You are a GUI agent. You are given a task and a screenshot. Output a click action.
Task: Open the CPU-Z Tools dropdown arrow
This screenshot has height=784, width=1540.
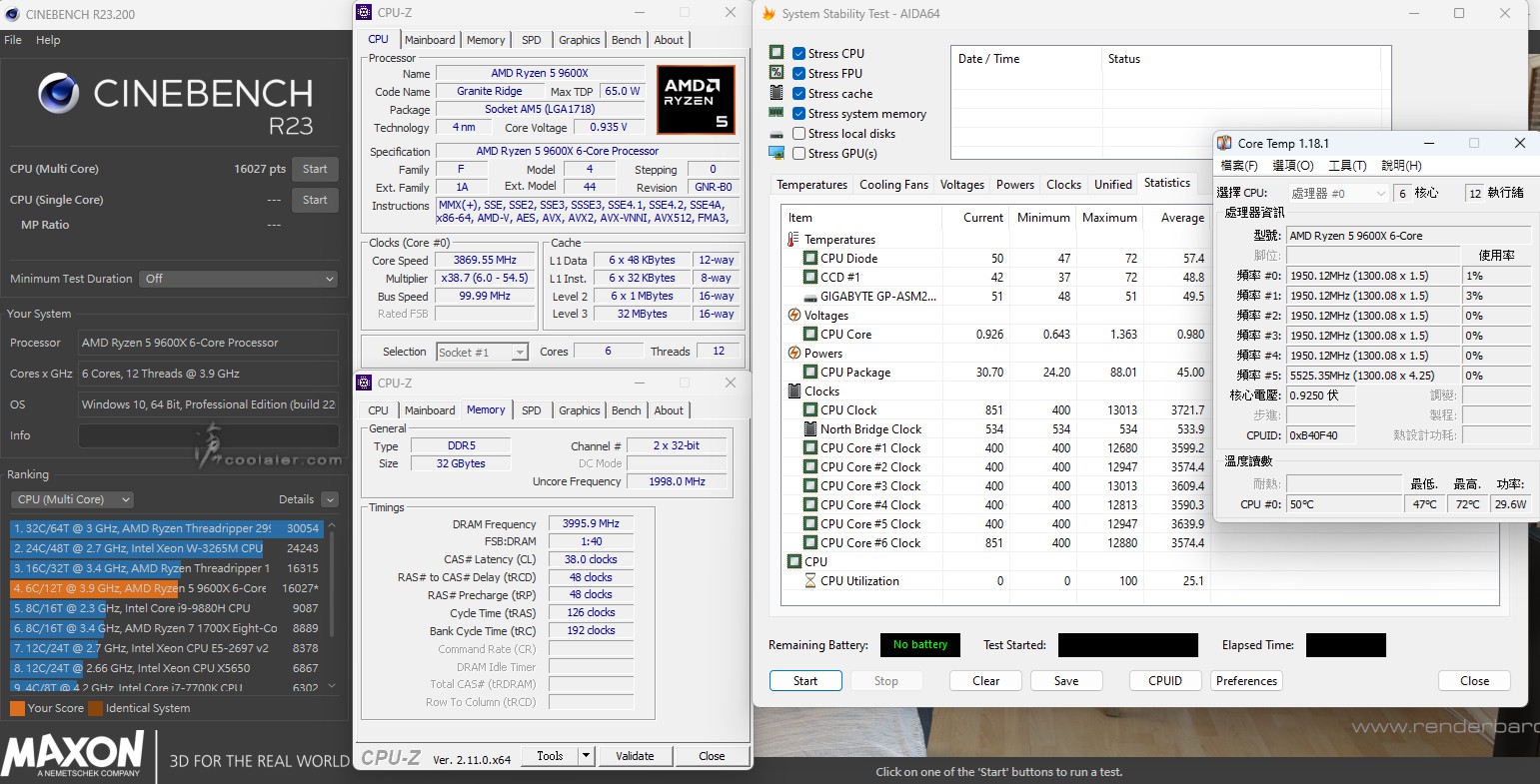click(587, 756)
